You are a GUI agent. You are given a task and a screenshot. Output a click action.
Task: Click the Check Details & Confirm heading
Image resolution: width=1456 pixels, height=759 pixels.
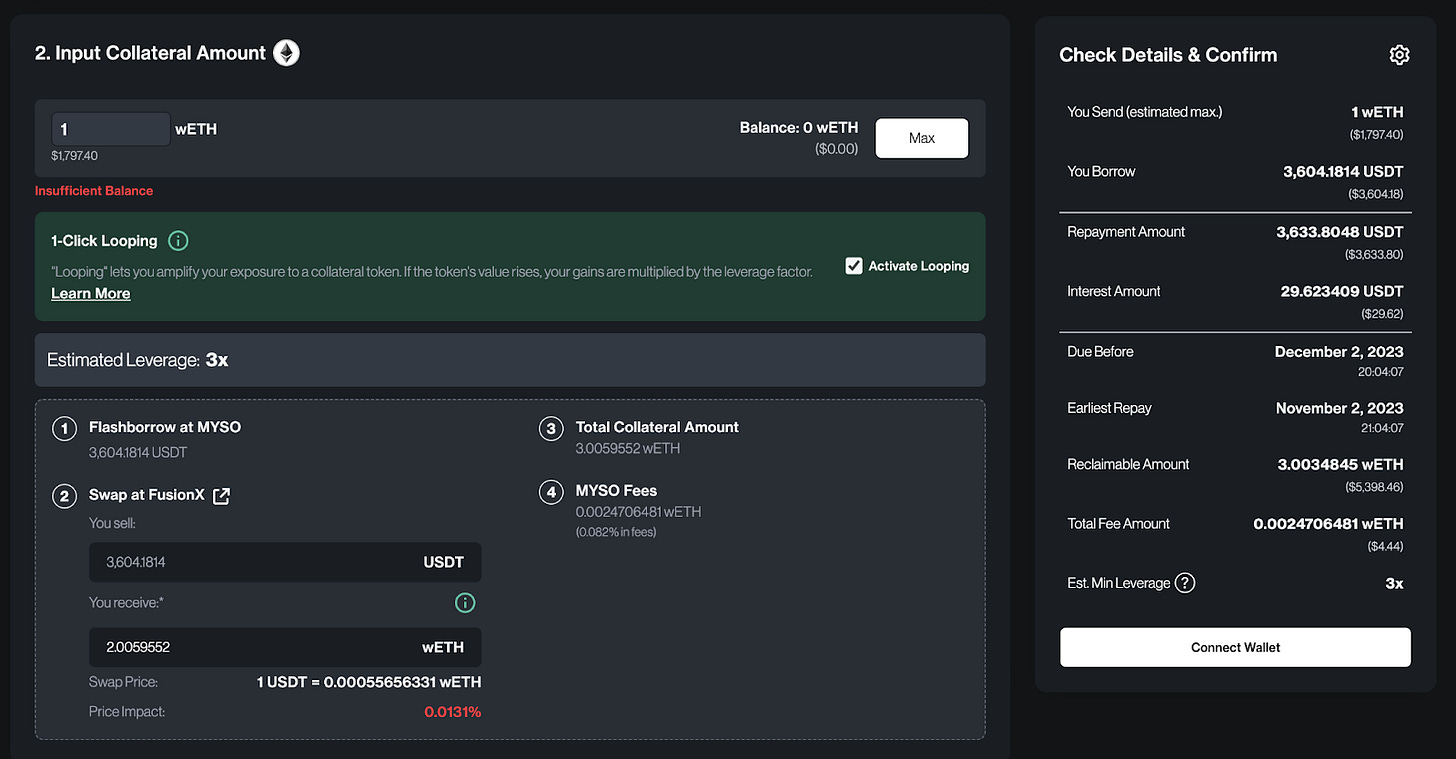point(1168,55)
